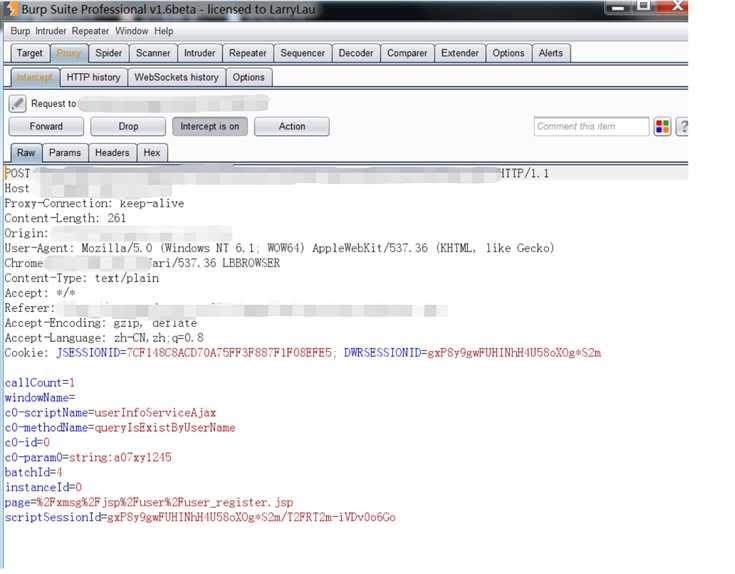Screen dimensions: 735x574
Task: Click the c0-param0=string:a07xy1245 line
Action: [x=88, y=457]
